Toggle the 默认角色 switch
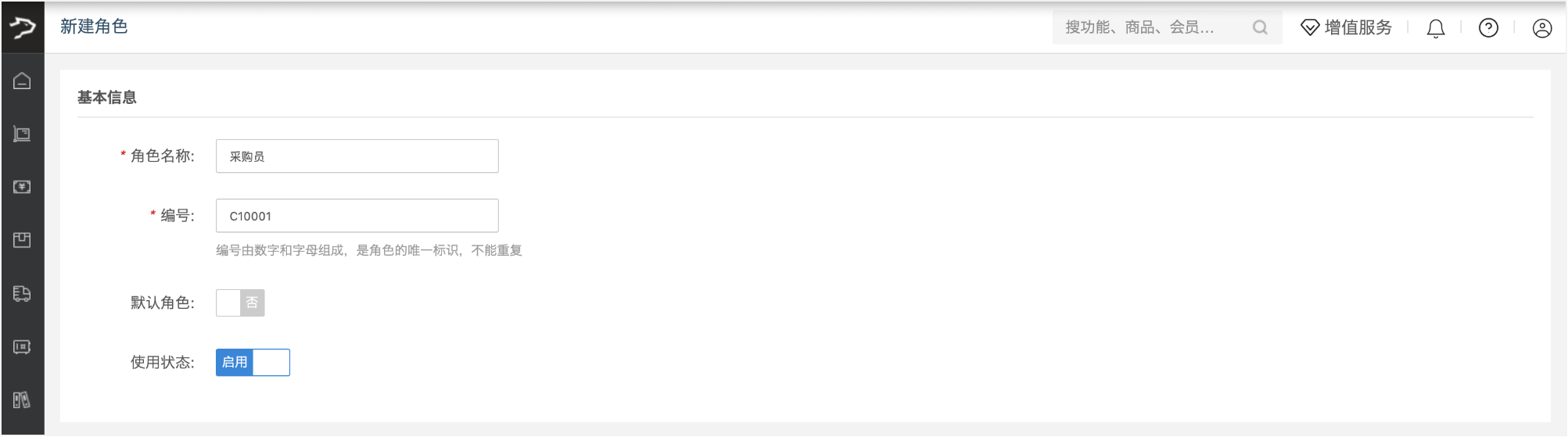 coord(240,303)
